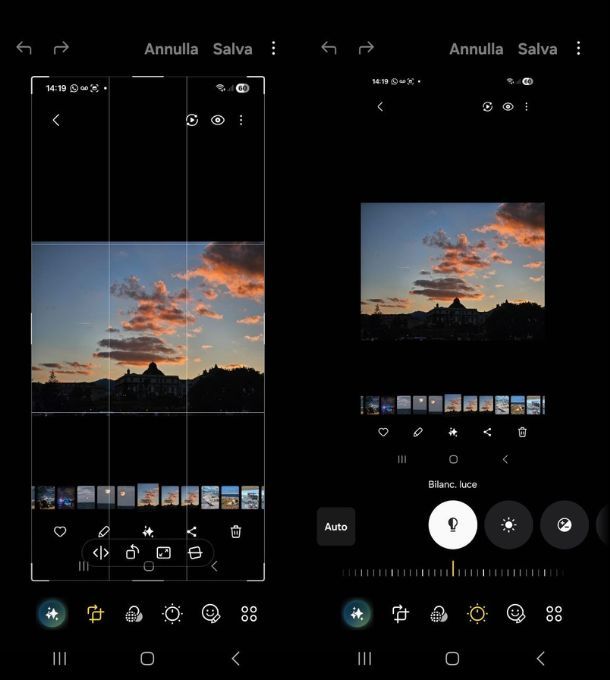Open recent apps from left navigation bar

(59, 658)
